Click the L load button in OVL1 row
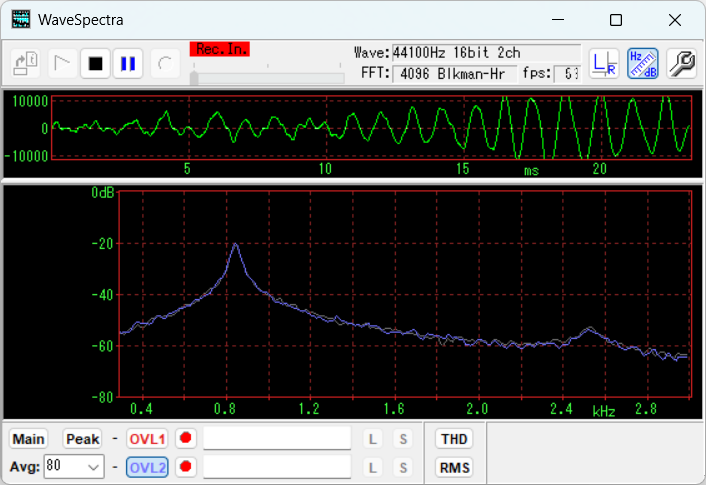Screen dimensions: 706x485 tap(372, 439)
